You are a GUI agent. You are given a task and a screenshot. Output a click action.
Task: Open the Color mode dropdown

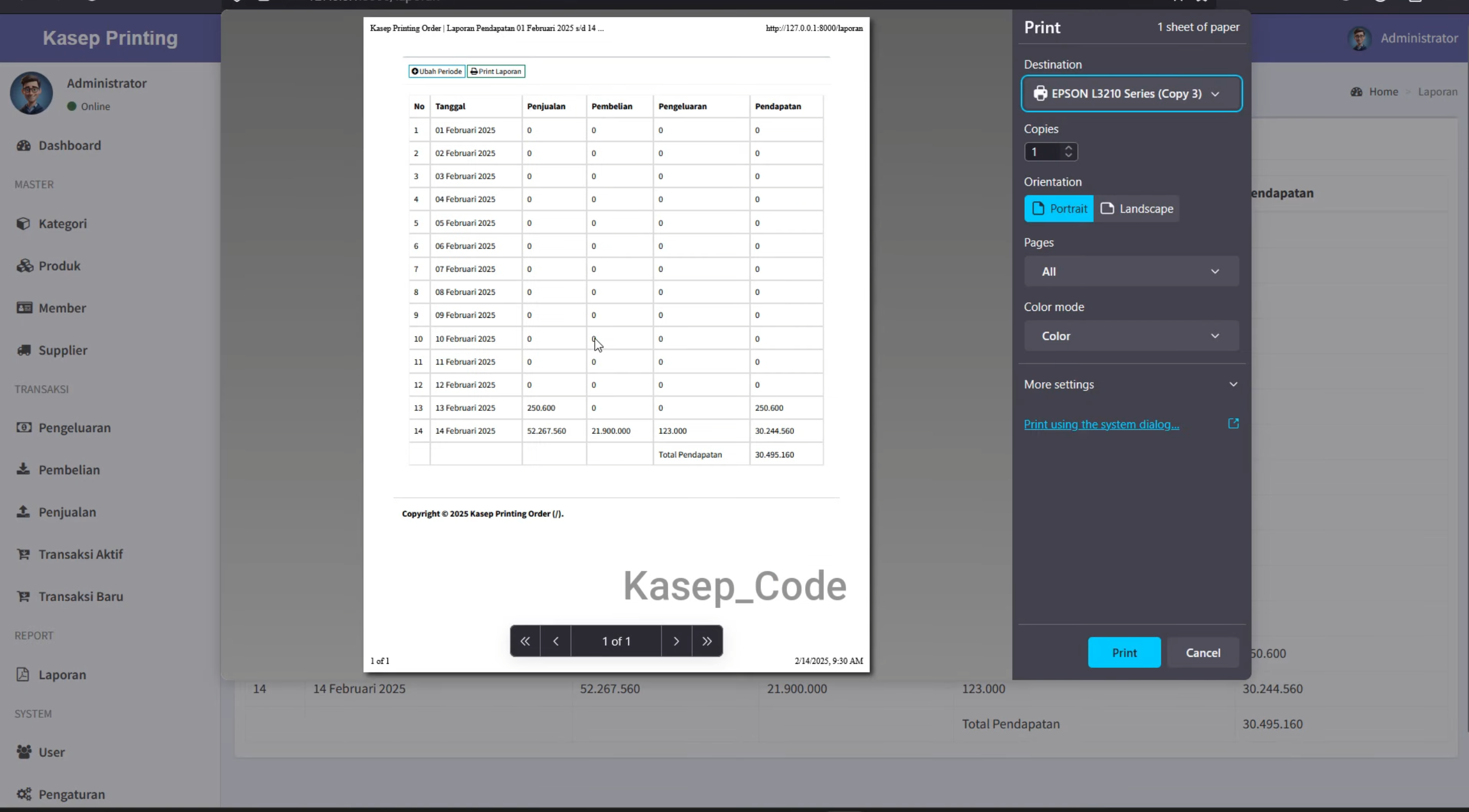click(1131, 336)
